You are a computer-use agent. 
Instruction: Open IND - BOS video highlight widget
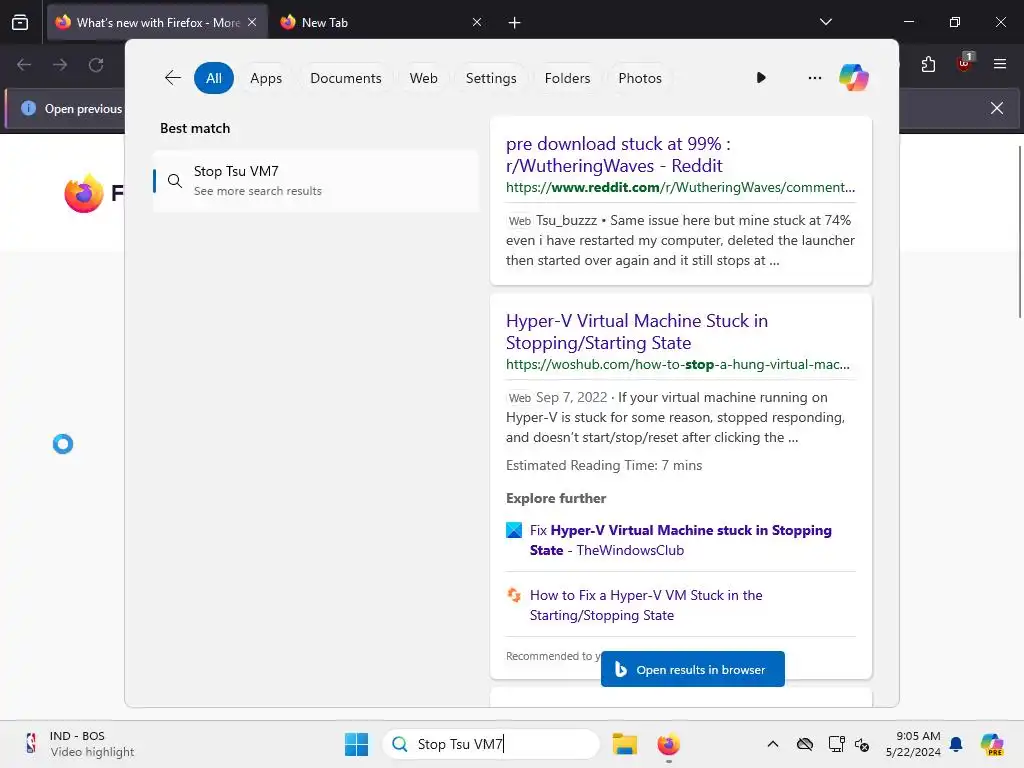(78, 744)
